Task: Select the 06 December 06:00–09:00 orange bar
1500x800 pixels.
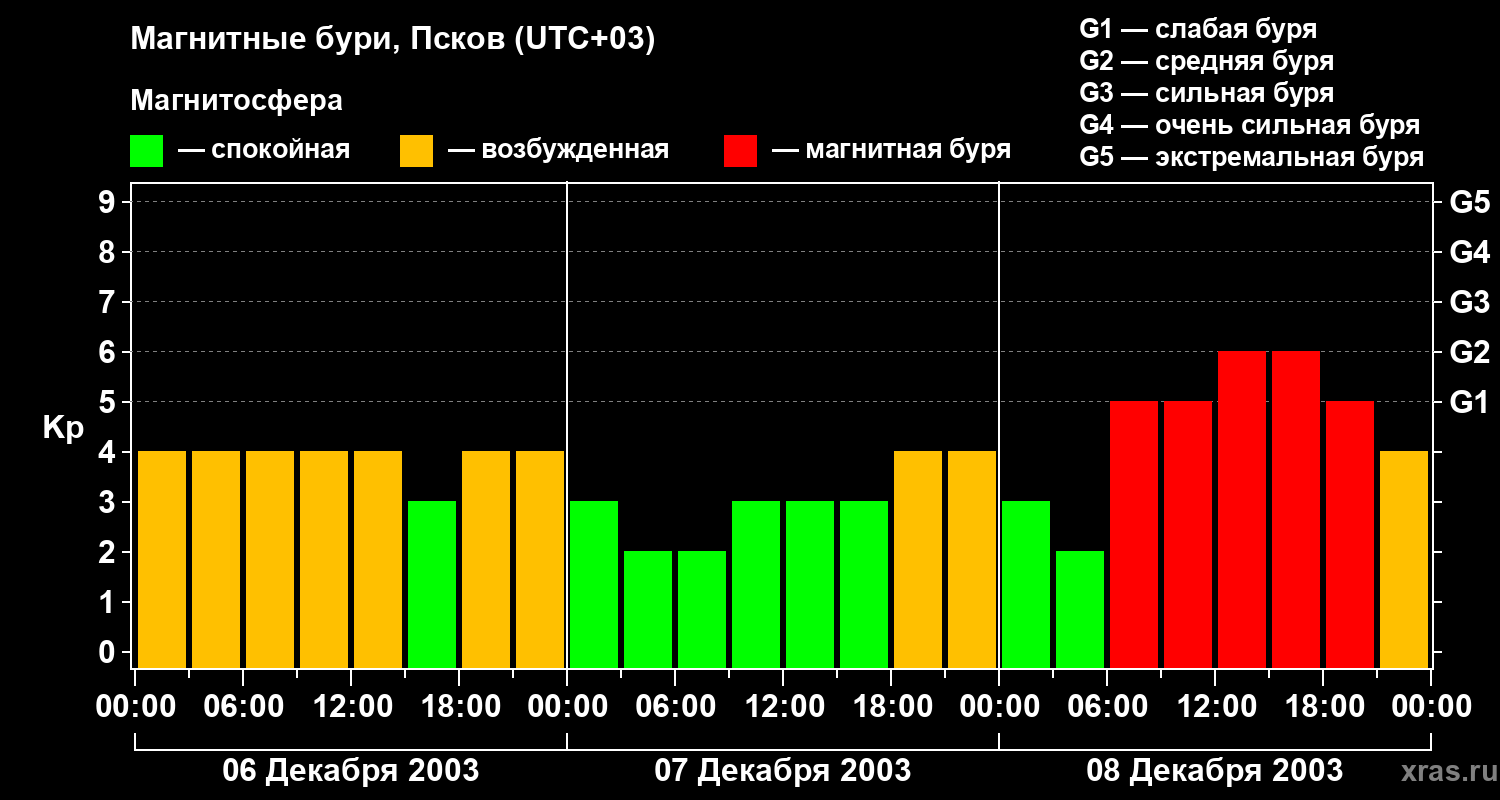Action: pos(270,559)
